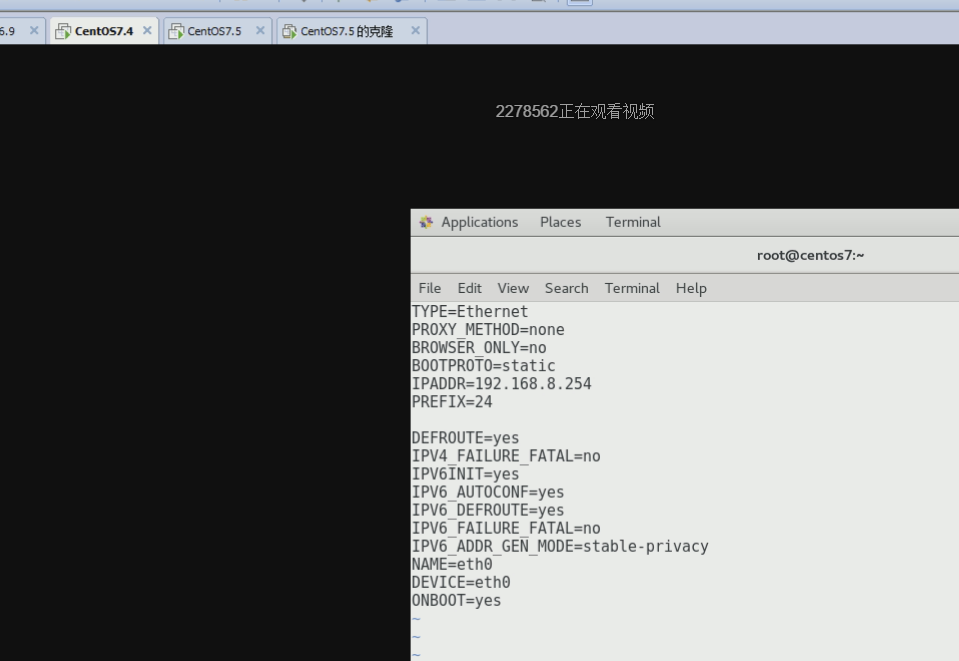Close the tab ending in 6.9
The width and height of the screenshot is (959, 661).
click(x=34, y=31)
